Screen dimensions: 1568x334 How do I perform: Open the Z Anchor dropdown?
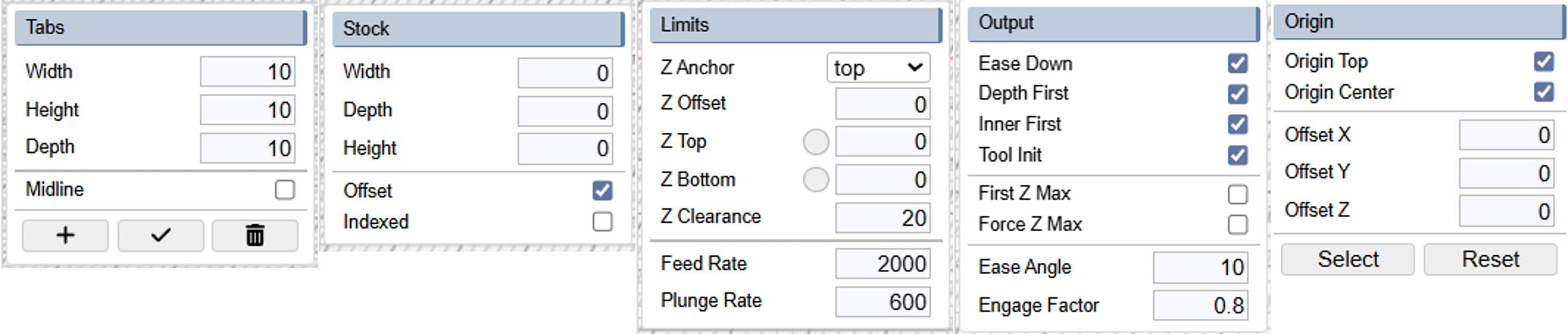(x=878, y=67)
